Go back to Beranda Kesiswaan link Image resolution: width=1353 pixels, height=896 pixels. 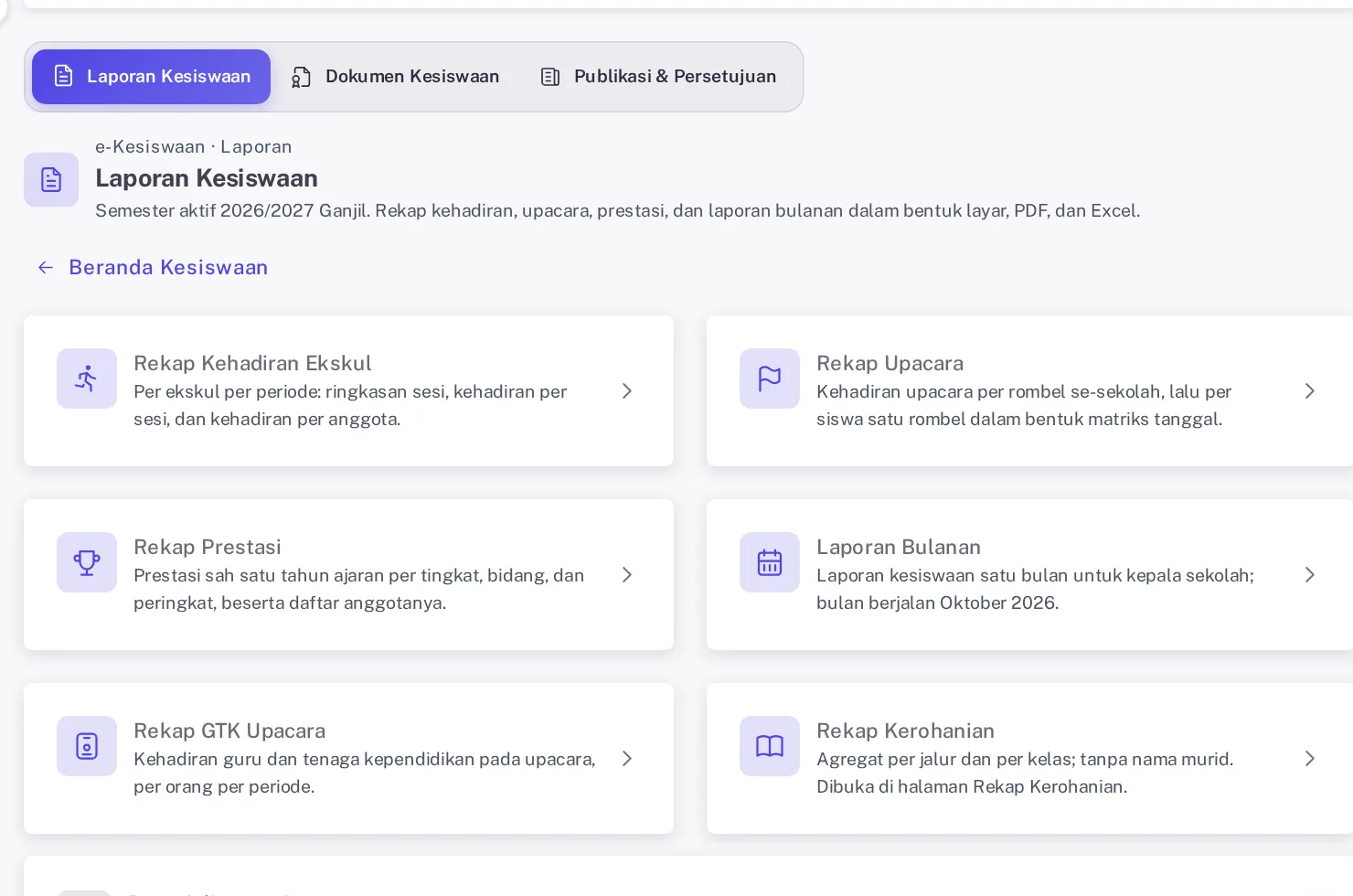(x=168, y=267)
